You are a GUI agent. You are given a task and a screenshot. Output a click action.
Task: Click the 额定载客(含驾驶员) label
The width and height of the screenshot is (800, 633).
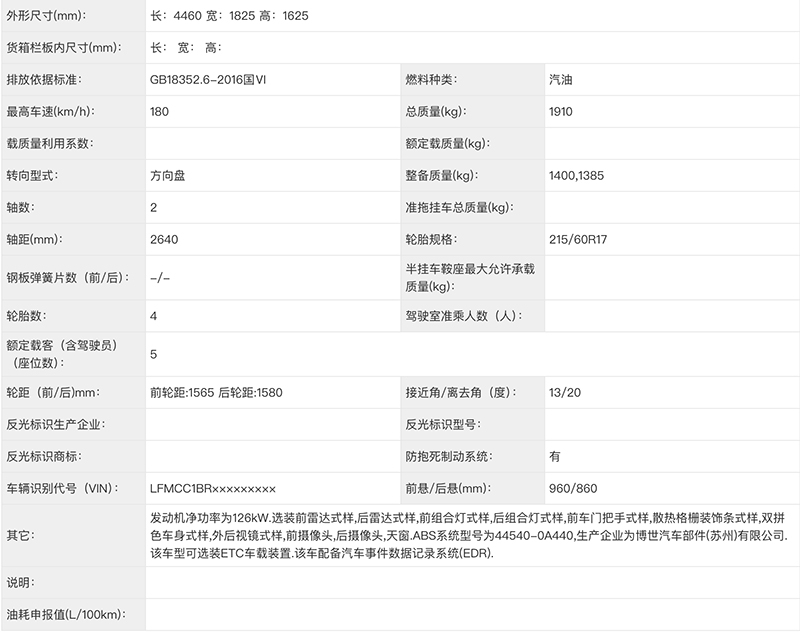tap(64, 355)
